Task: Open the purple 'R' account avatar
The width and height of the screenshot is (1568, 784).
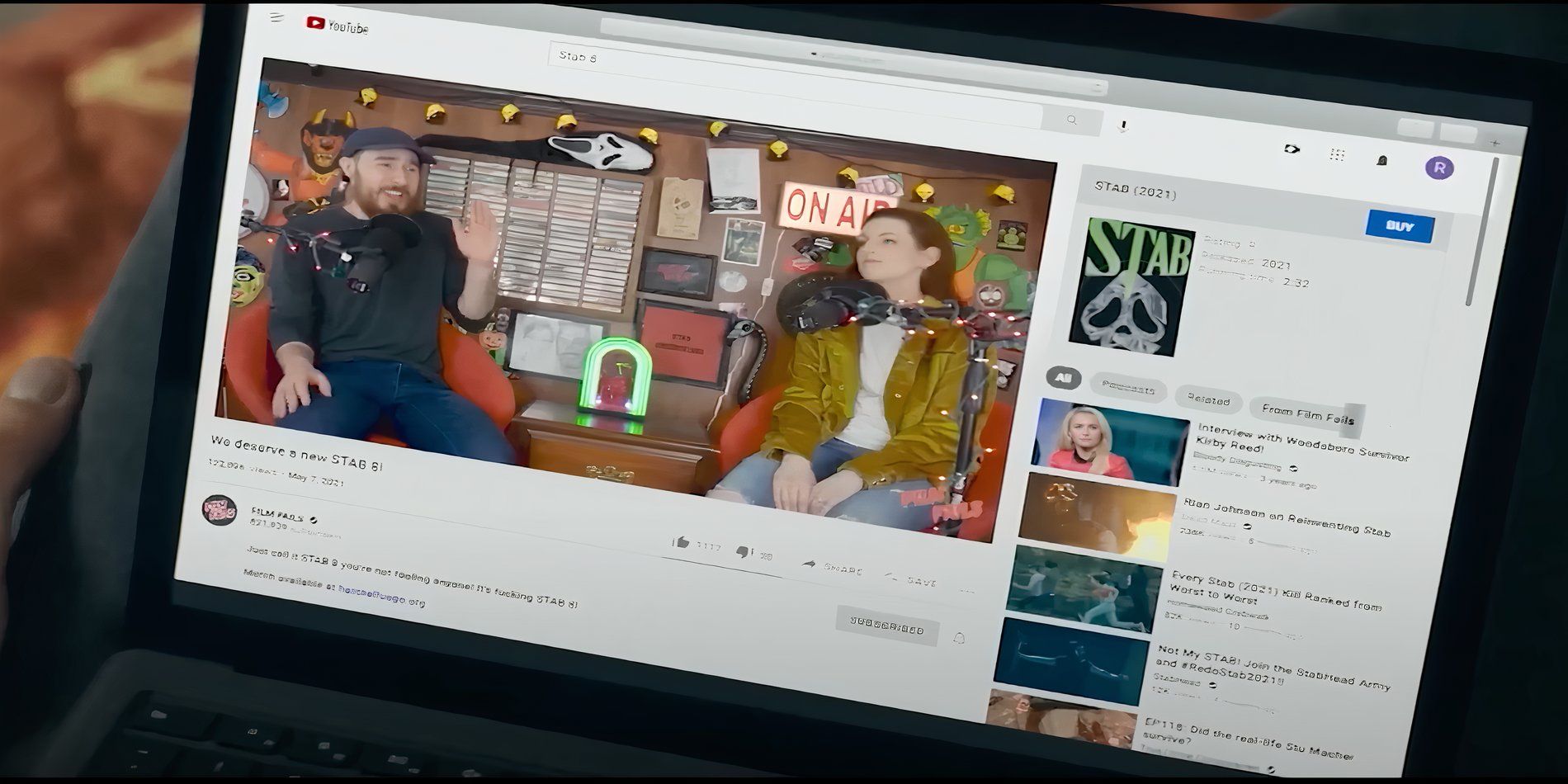Action: click(x=1439, y=168)
